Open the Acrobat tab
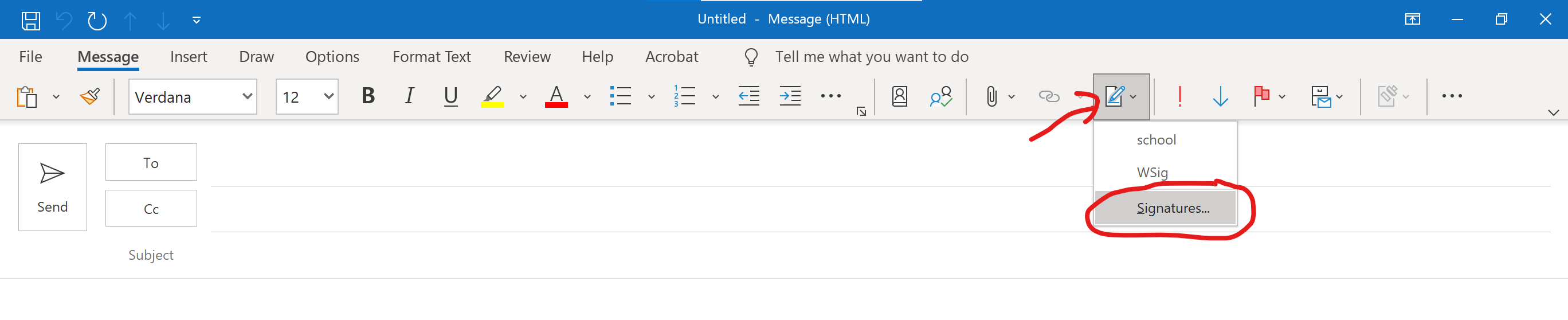The width and height of the screenshot is (1568, 320). pos(672,57)
